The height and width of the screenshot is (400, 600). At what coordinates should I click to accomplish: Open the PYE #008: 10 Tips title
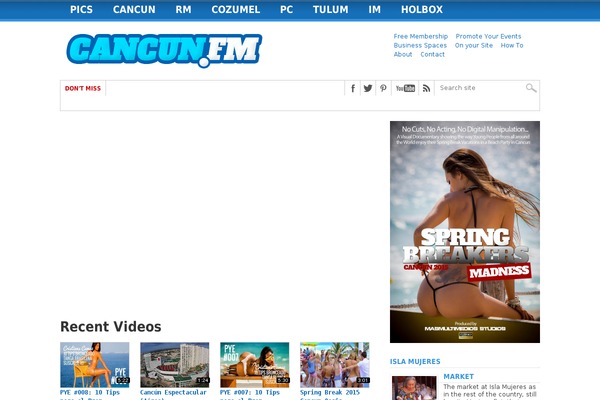pos(90,393)
